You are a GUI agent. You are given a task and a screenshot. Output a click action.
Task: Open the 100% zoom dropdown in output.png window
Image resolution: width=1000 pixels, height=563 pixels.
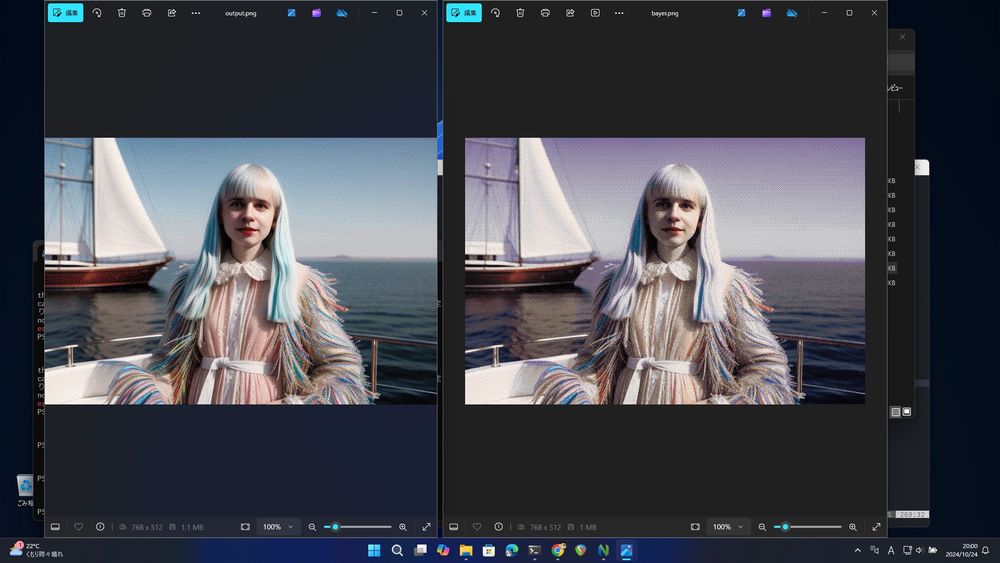coord(278,527)
